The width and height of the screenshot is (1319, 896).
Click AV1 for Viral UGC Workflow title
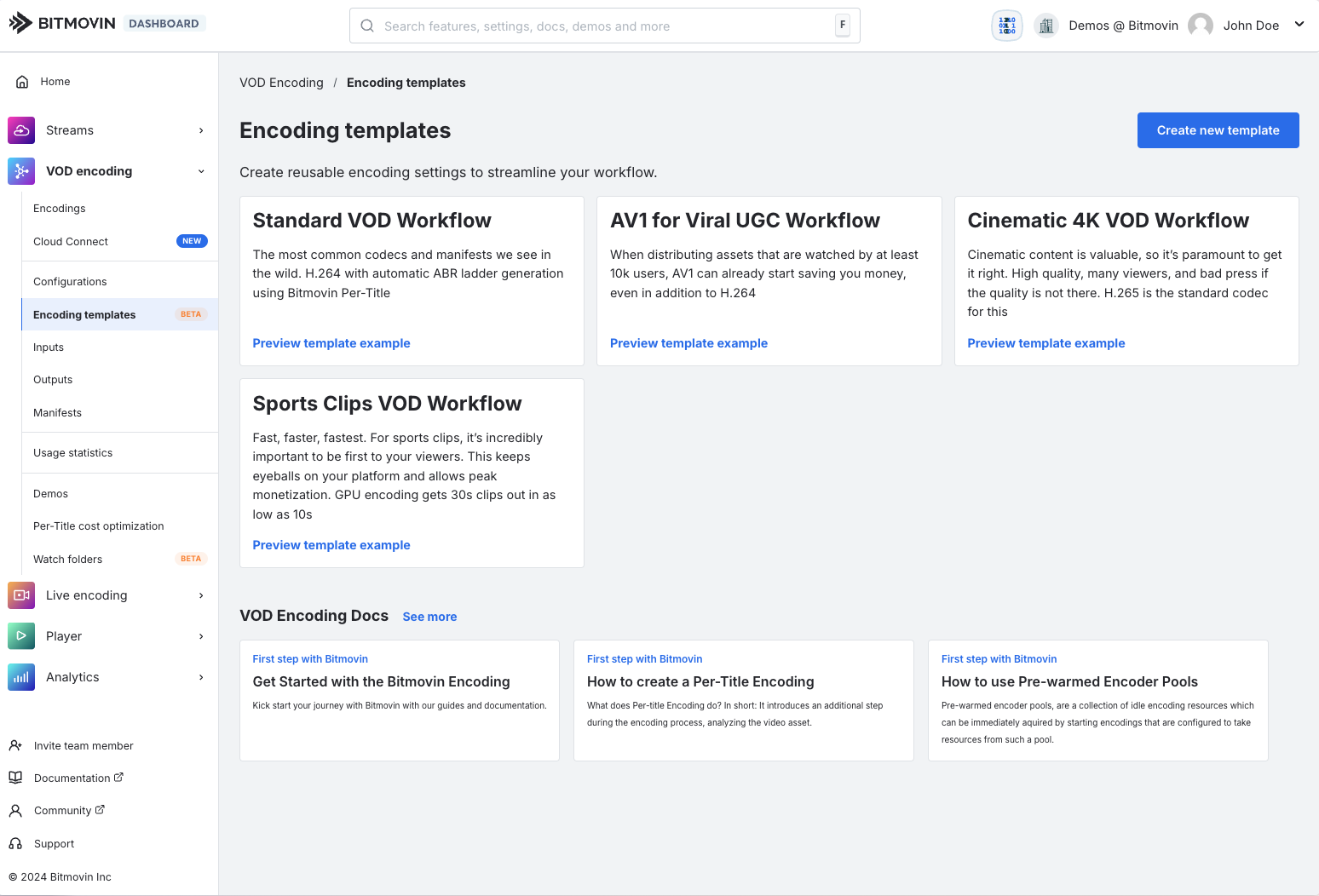745,221
